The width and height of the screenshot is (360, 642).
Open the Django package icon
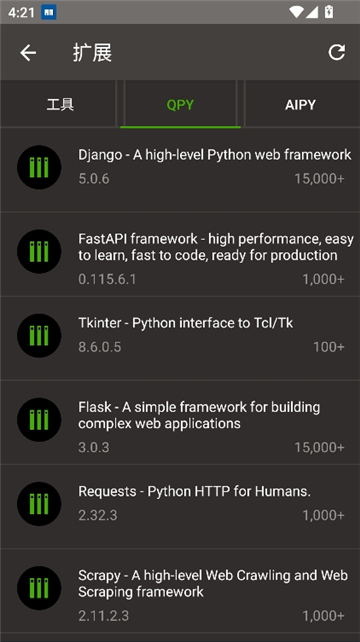tap(39, 167)
